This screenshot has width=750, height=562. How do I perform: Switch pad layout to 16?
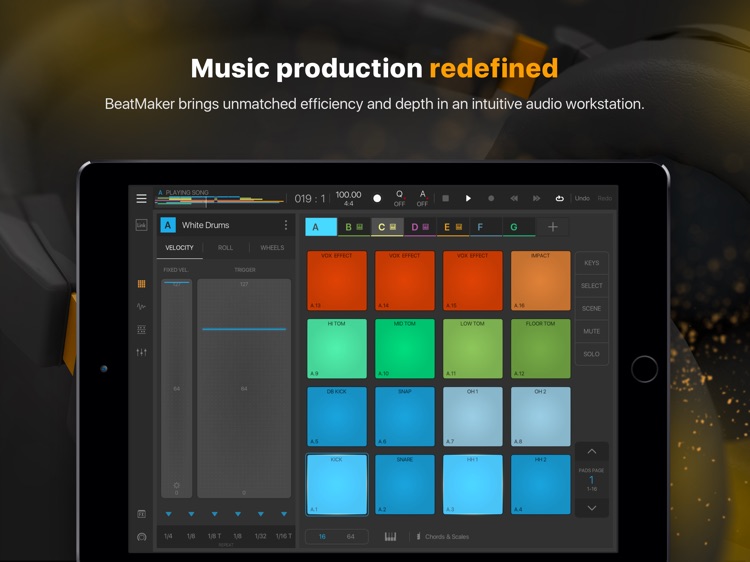click(322, 537)
